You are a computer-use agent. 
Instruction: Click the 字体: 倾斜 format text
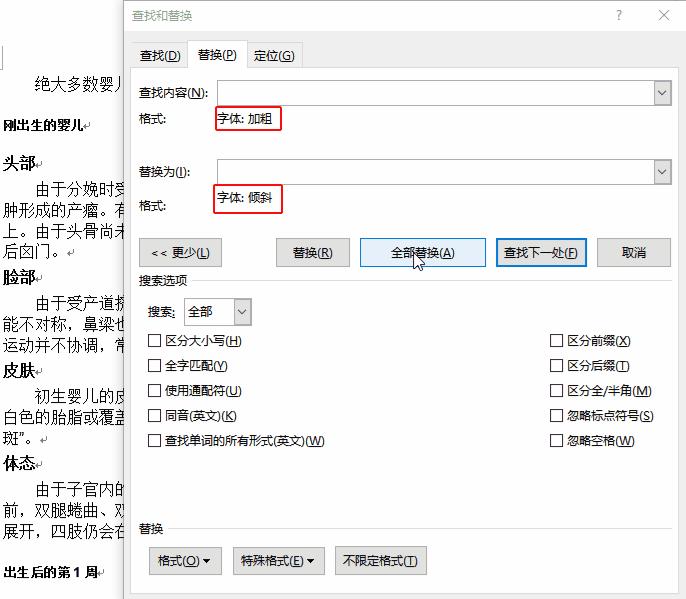(x=245, y=198)
